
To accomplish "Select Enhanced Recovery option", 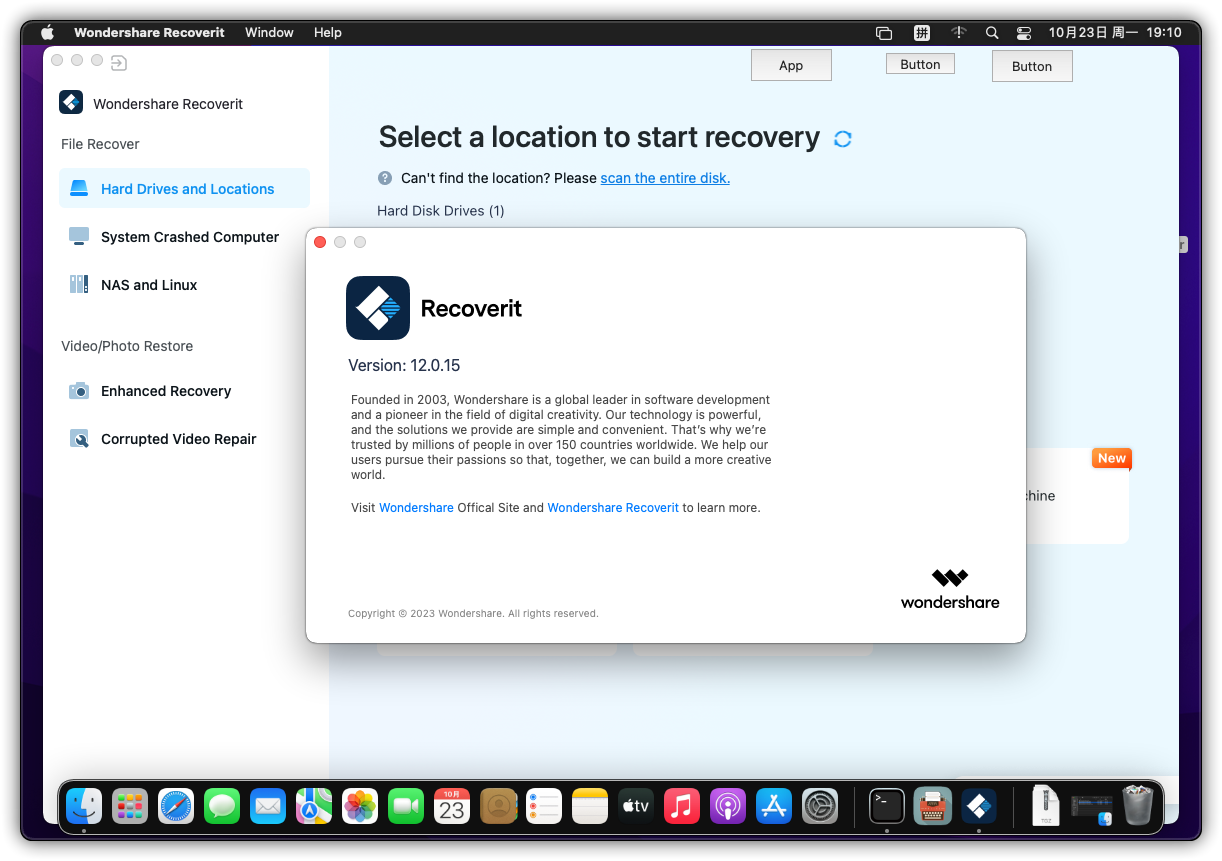I will (x=165, y=391).
